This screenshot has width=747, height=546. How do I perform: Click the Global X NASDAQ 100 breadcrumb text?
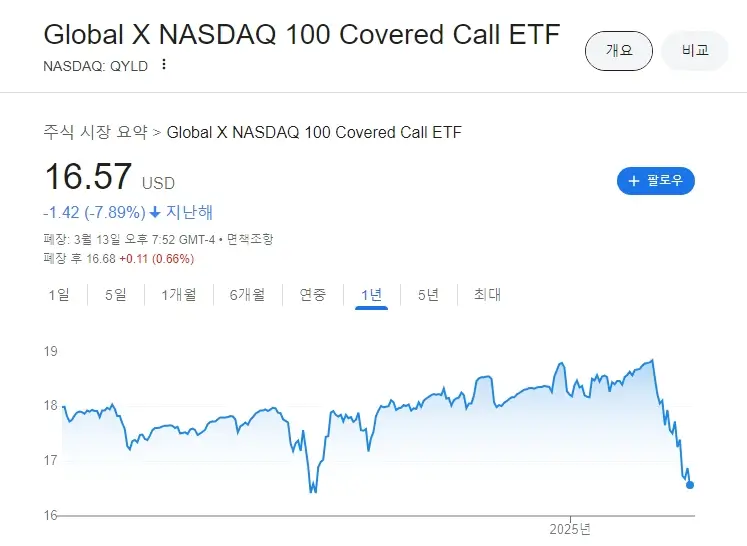(314, 132)
